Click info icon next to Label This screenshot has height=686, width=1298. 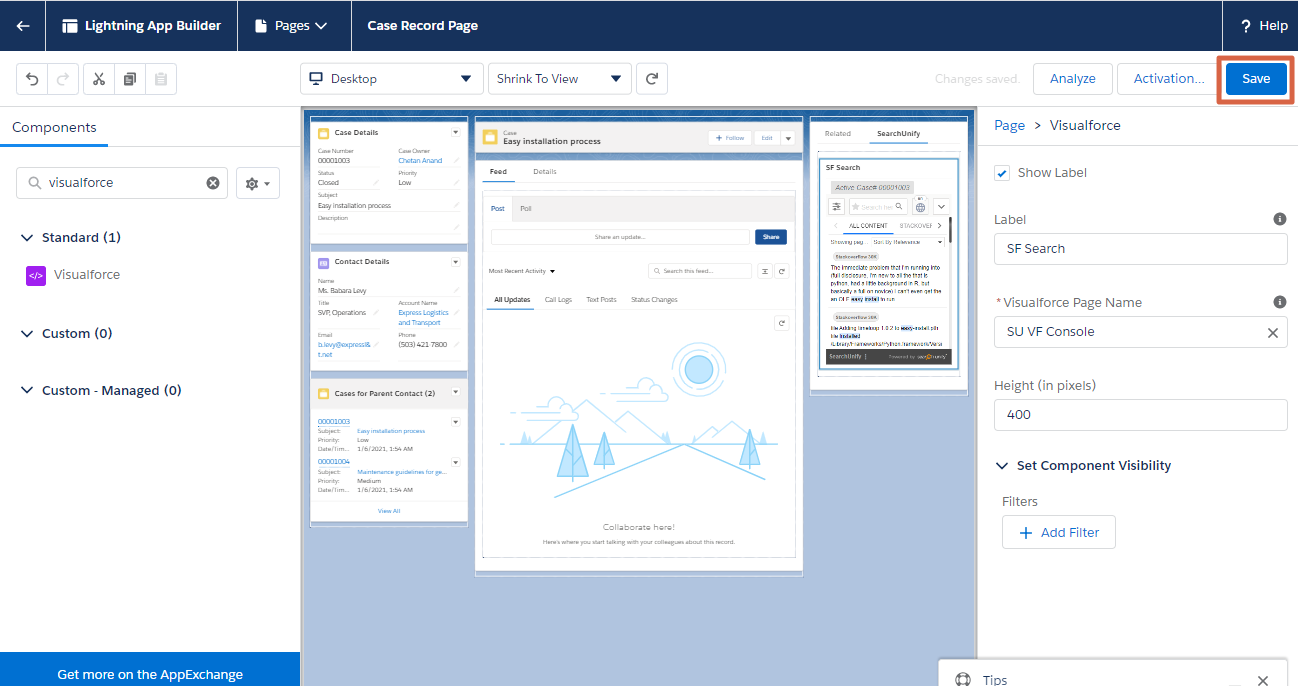point(1279,219)
